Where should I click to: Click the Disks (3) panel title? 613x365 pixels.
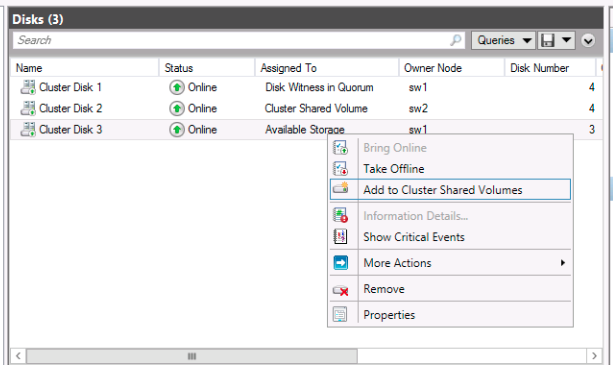coord(38,19)
